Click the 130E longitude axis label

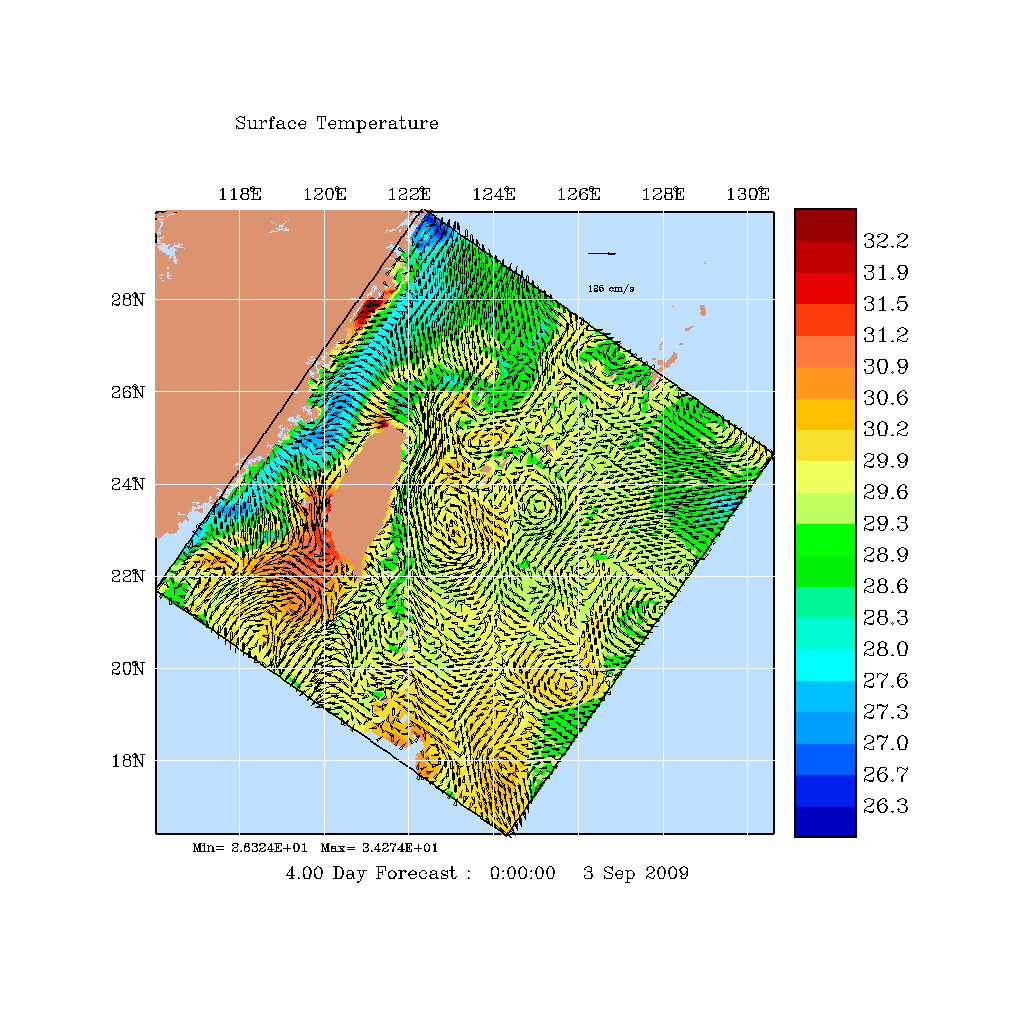click(x=747, y=195)
